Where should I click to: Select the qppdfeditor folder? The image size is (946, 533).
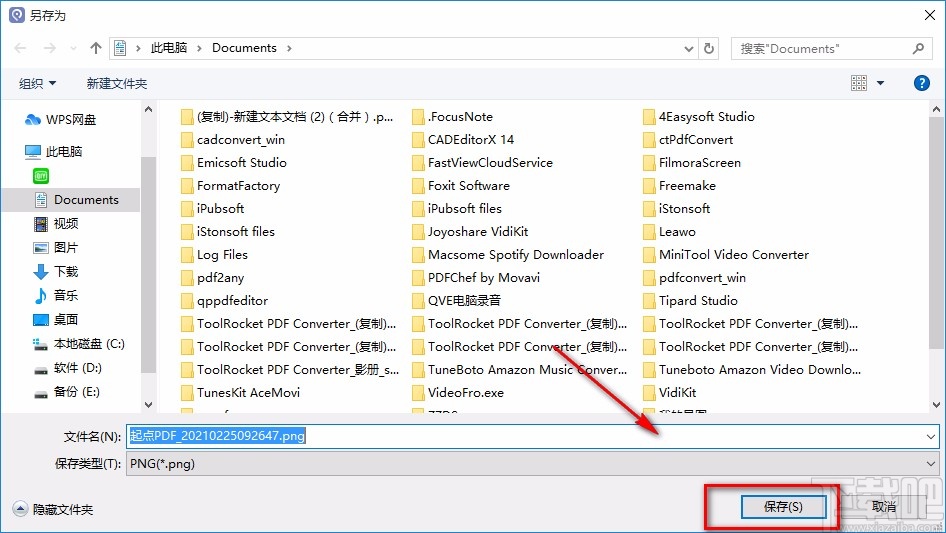[x=224, y=301]
